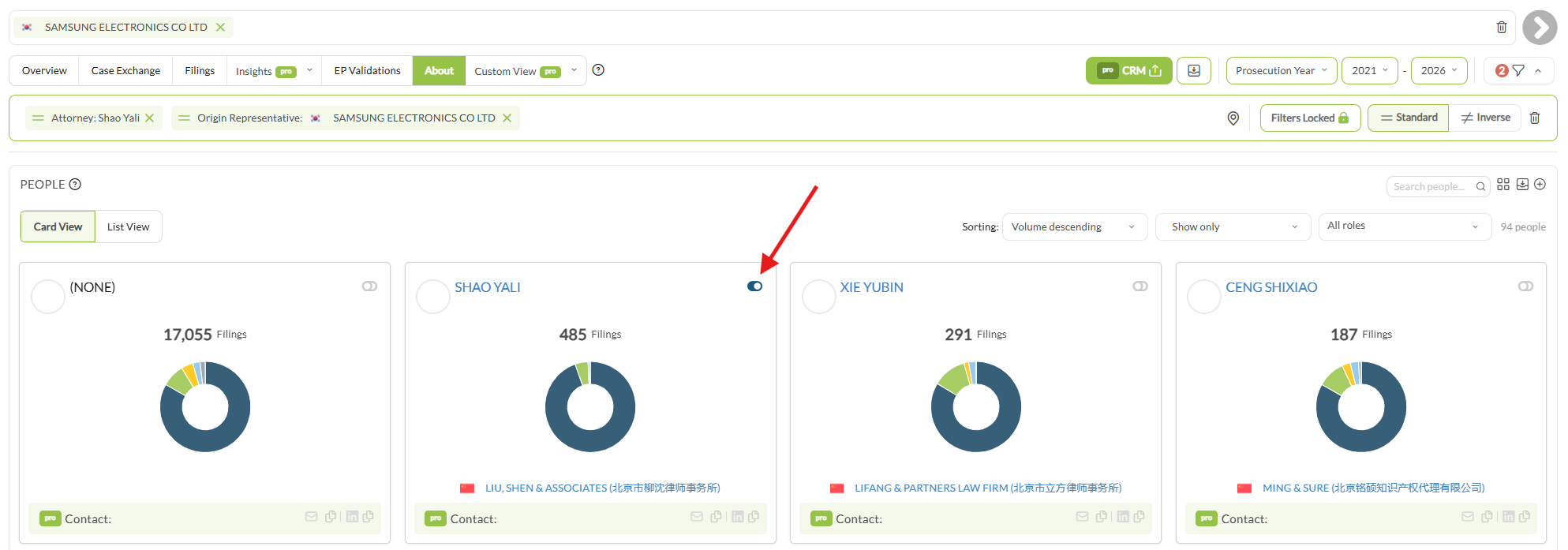Click the download icon button beside CRM
This screenshot has width=1568, height=550.
click(1194, 70)
